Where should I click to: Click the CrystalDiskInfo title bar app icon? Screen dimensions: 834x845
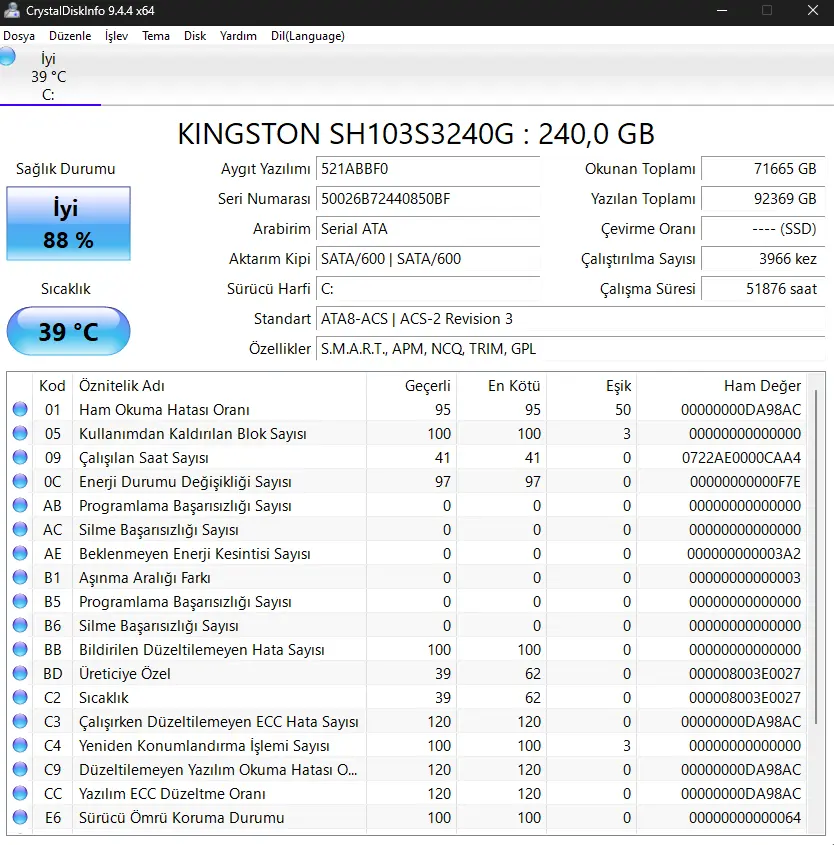[11, 10]
